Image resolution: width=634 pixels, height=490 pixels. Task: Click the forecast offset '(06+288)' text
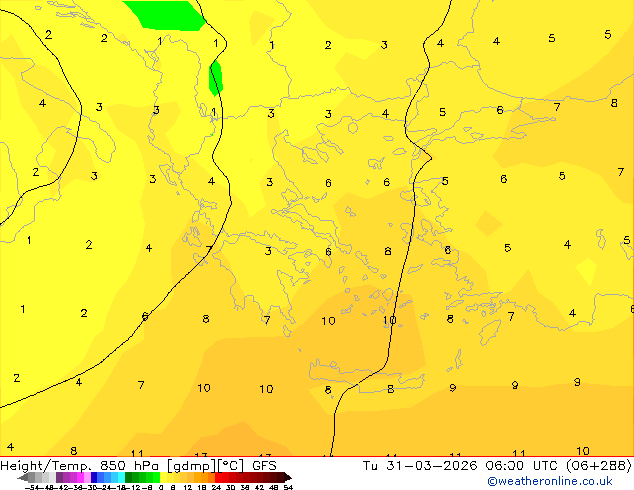599,466
